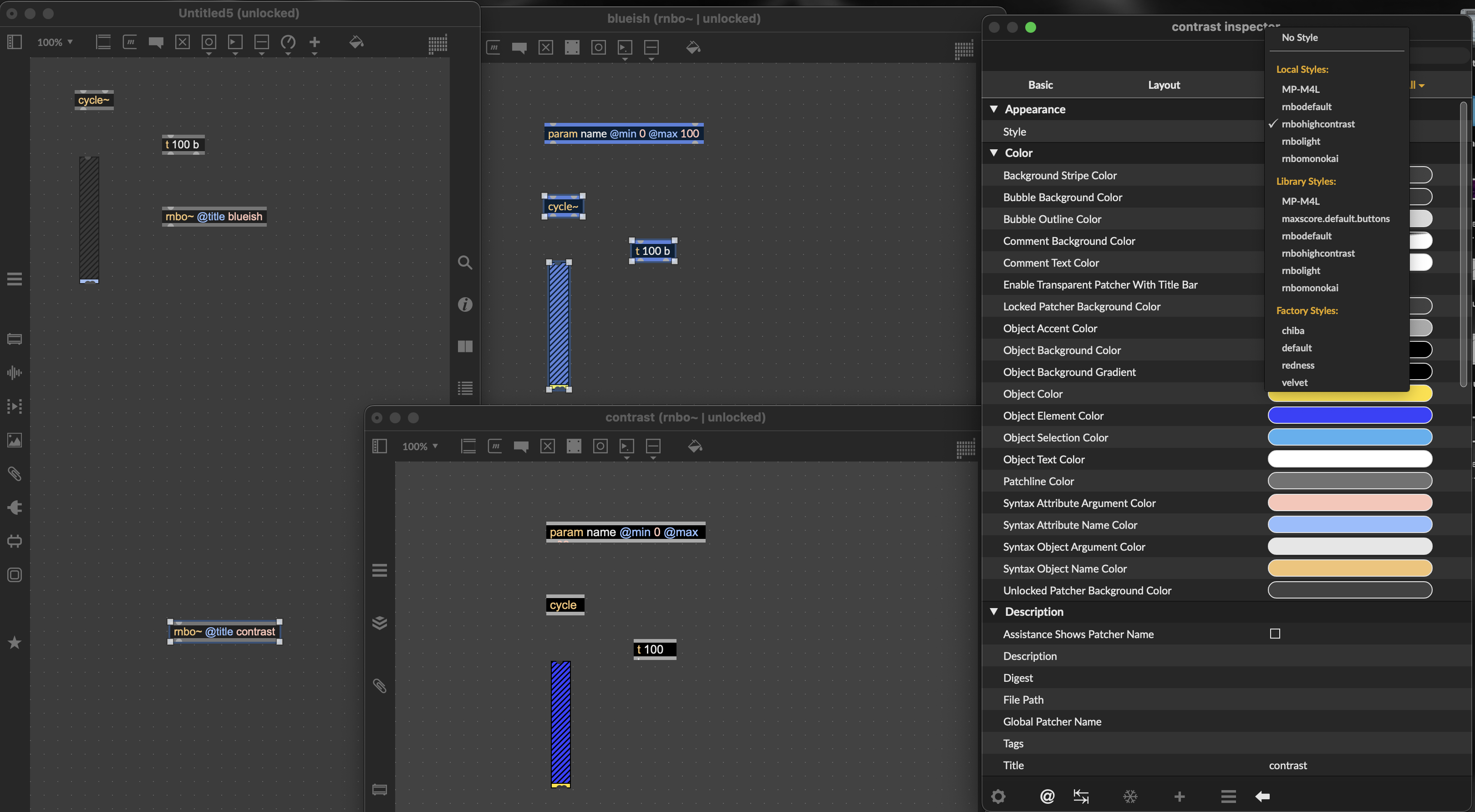
Task: Select the redness factory style
Action: pos(1297,365)
